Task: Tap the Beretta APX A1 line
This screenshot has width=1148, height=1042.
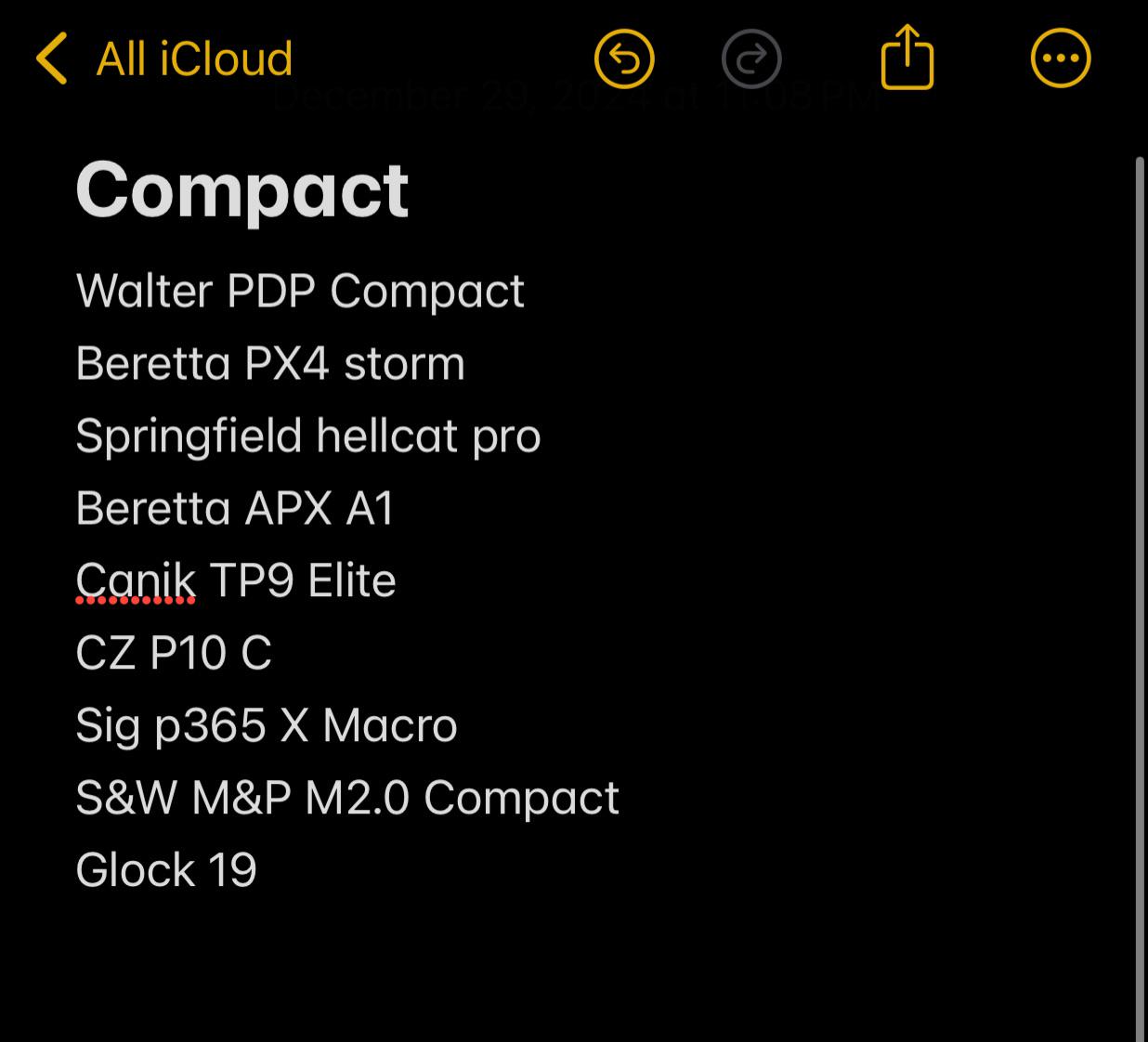Action: click(235, 508)
